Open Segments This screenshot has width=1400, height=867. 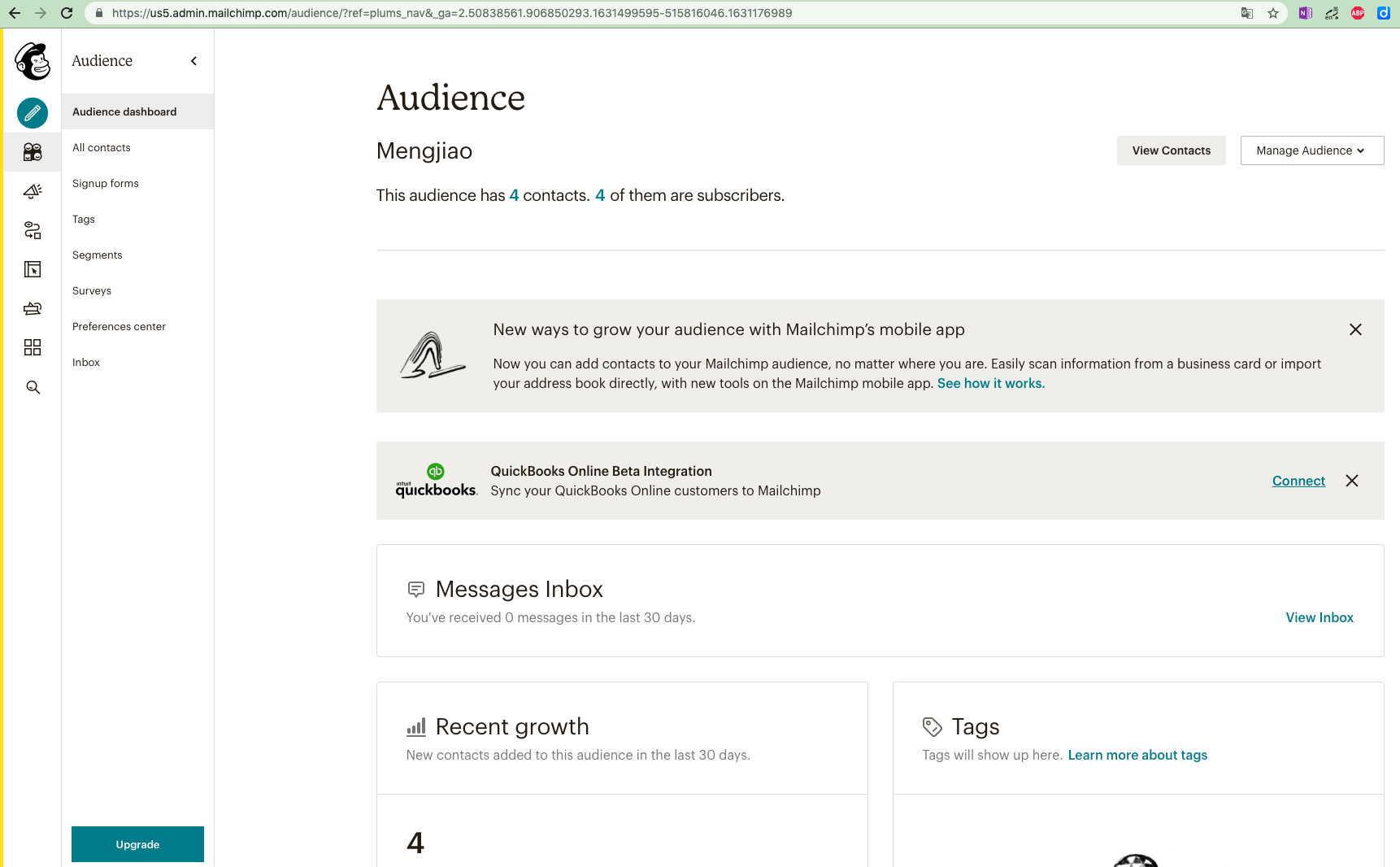pyautogui.click(x=98, y=255)
